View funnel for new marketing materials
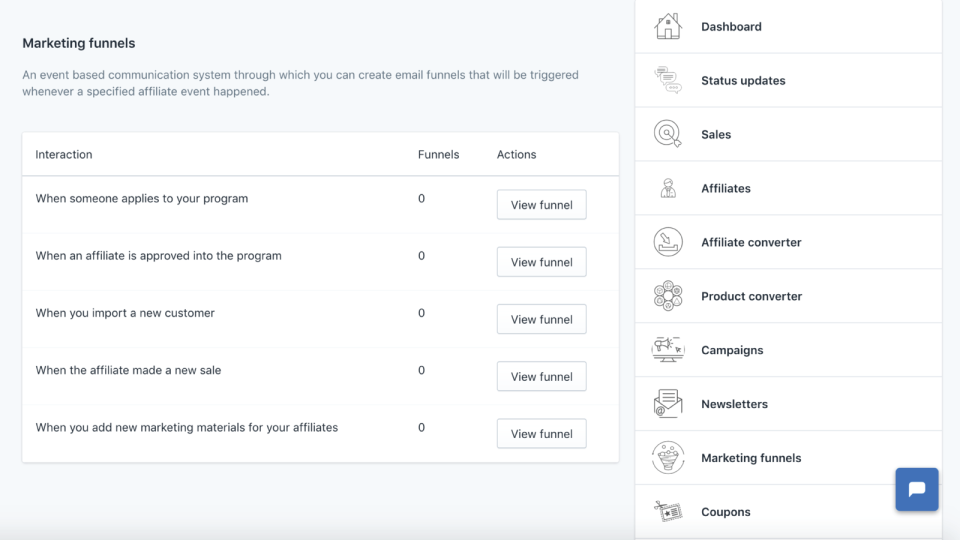Viewport: 960px width, 540px height. (x=541, y=433)
